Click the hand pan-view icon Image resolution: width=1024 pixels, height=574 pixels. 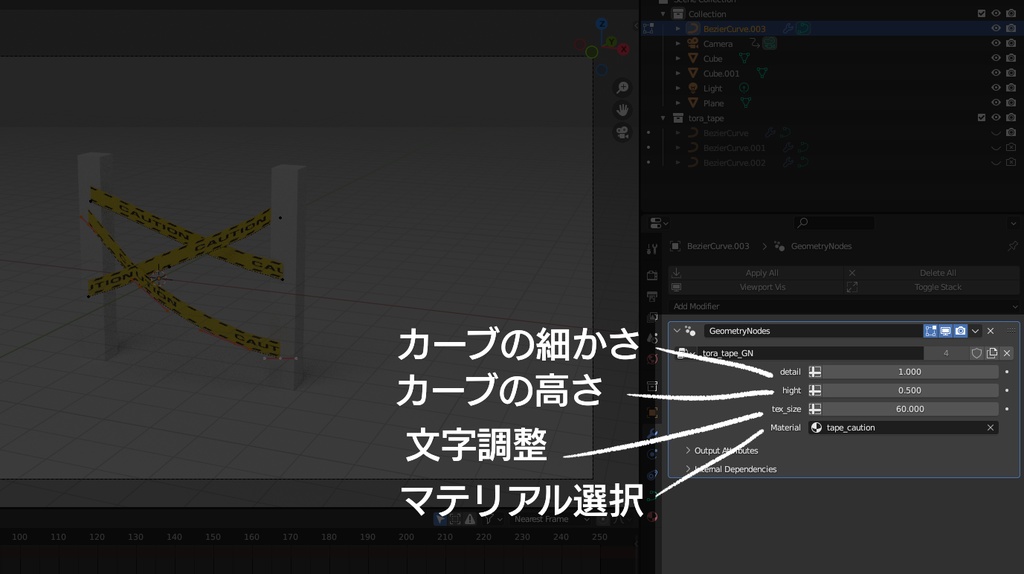(x=622, y=110)
